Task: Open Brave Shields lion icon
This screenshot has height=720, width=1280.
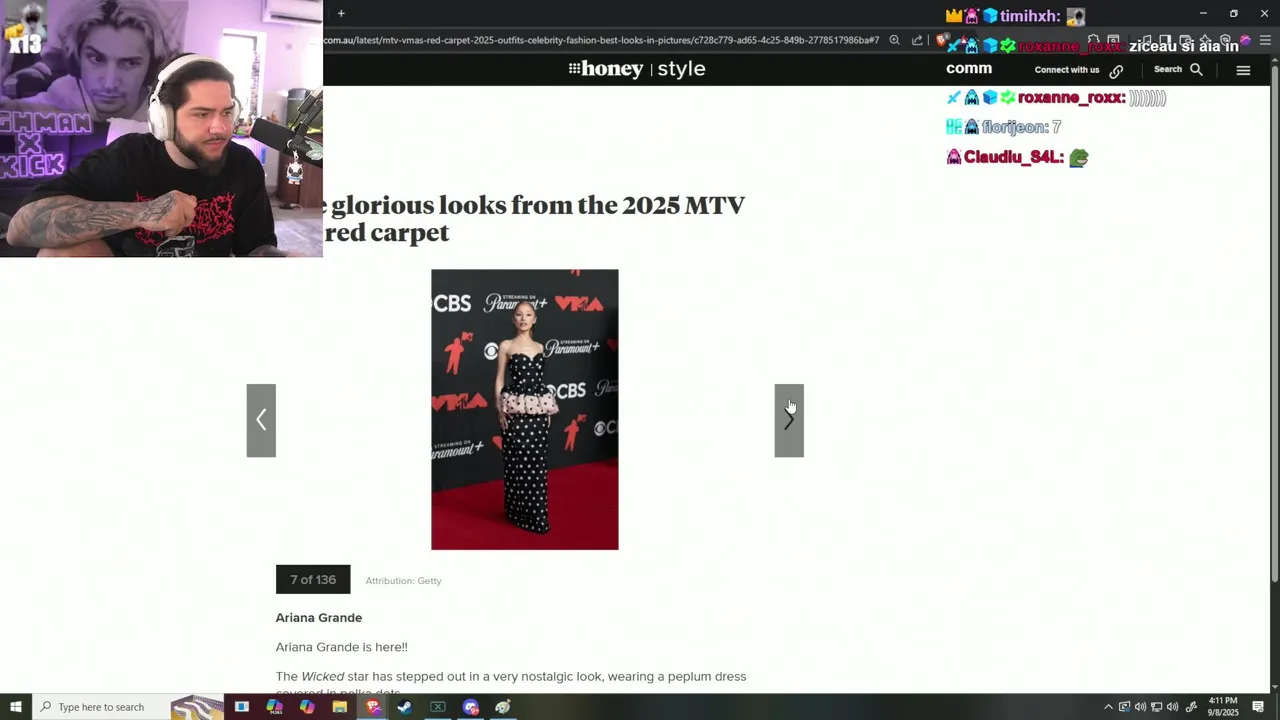Action: 941,41
